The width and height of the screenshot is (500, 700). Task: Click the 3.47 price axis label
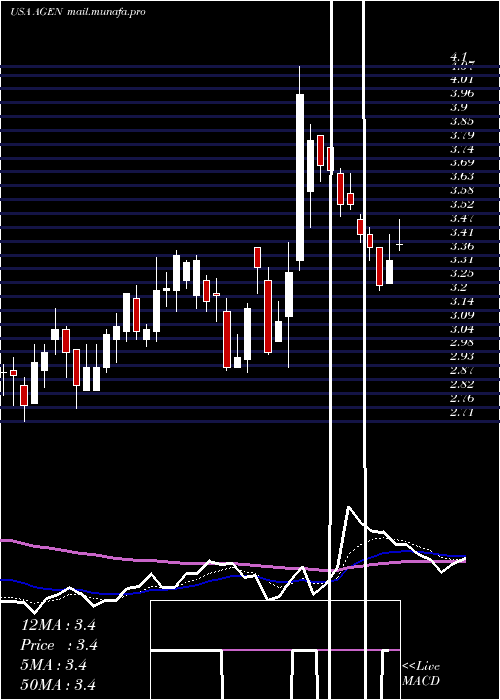[462, 219]
